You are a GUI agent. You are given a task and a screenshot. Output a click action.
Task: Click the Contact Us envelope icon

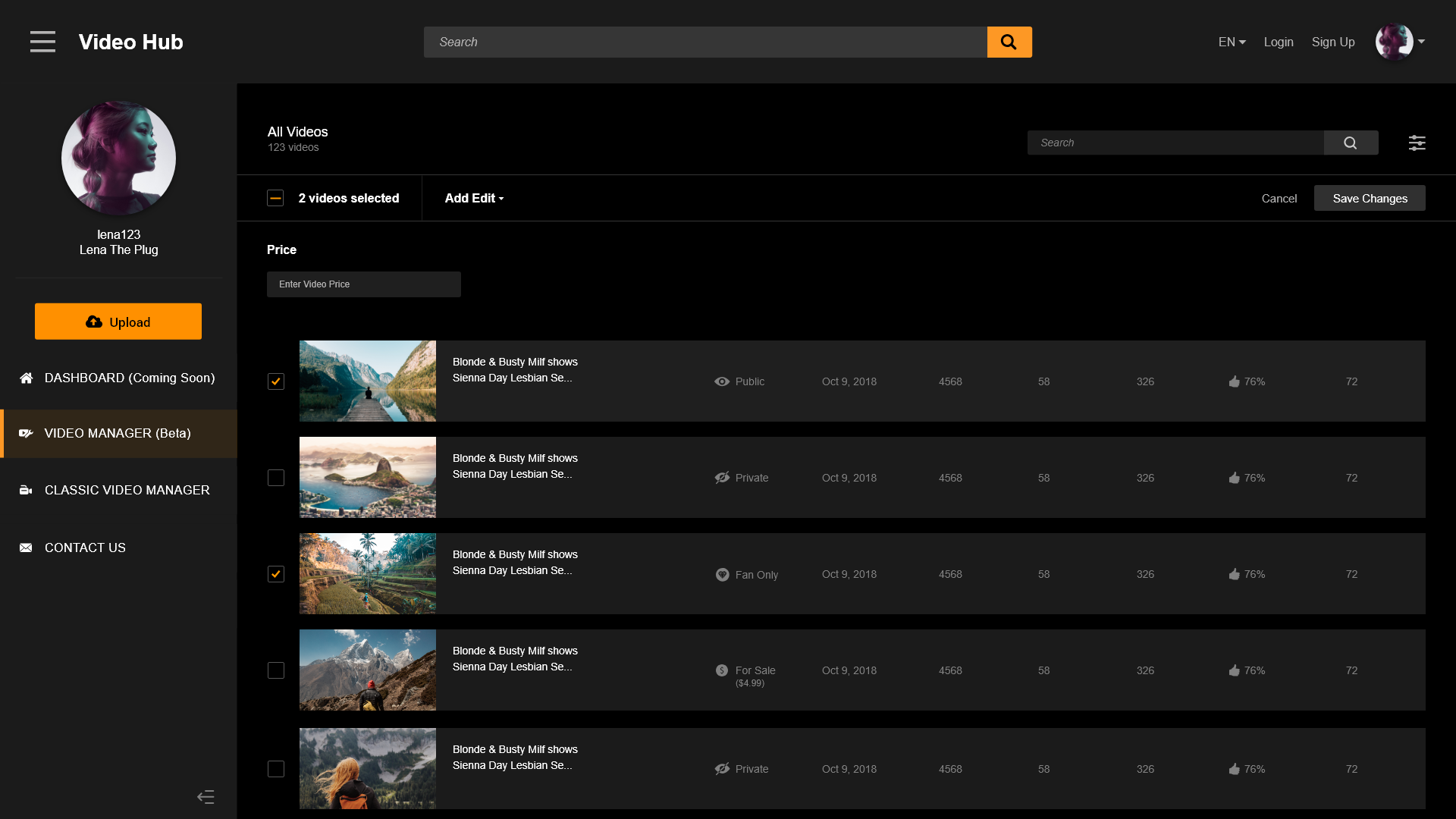click(26, 548)
